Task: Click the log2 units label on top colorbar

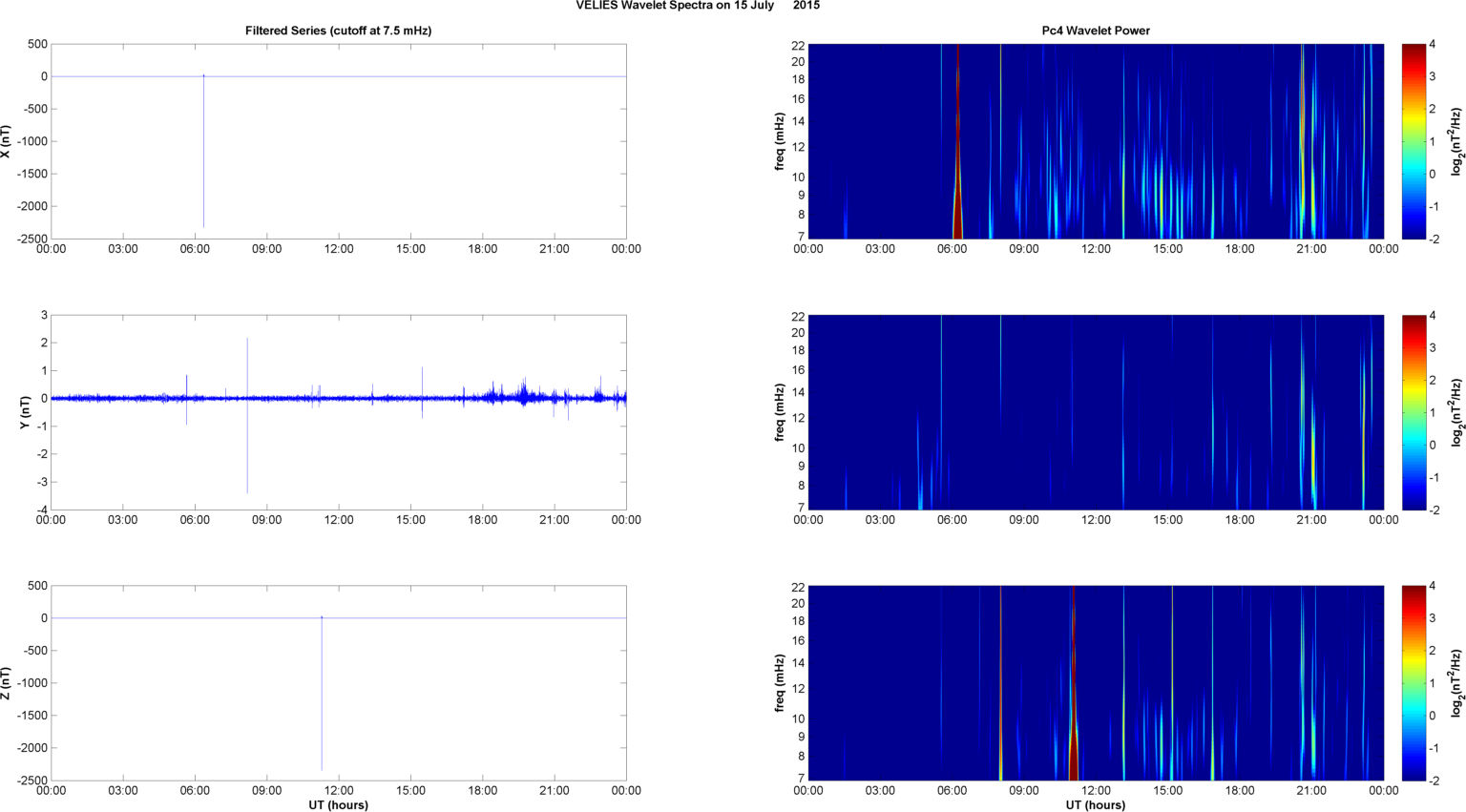Action: pos(1456,141)
